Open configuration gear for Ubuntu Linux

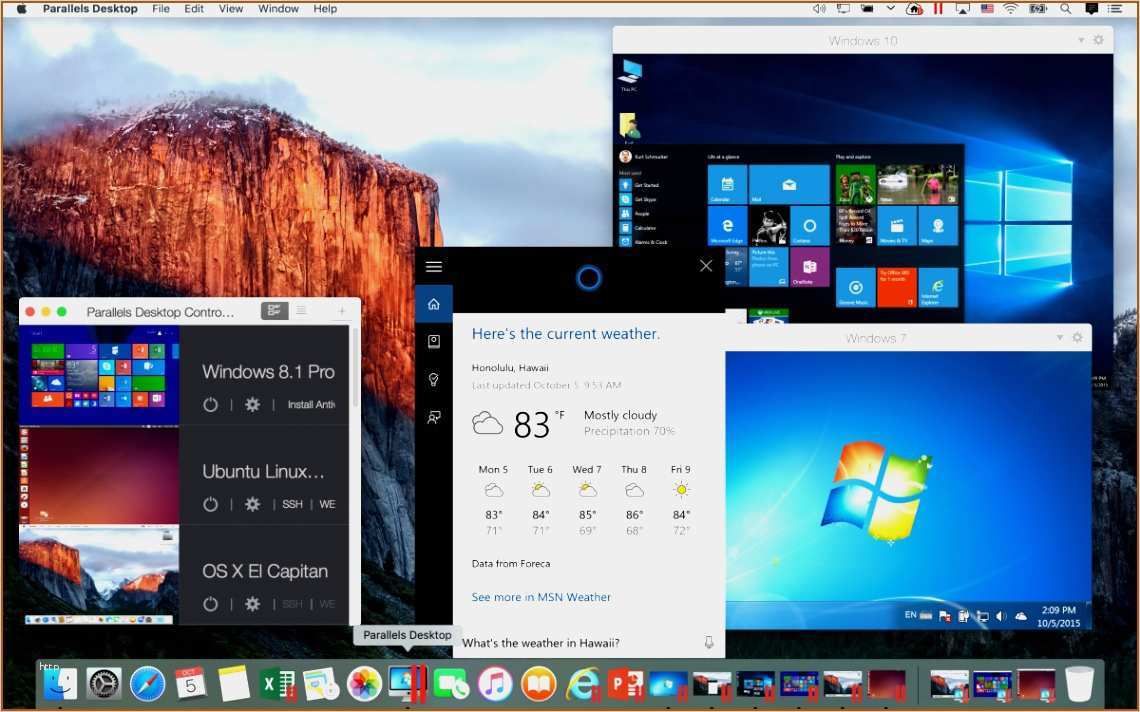[x=252, y=504]
